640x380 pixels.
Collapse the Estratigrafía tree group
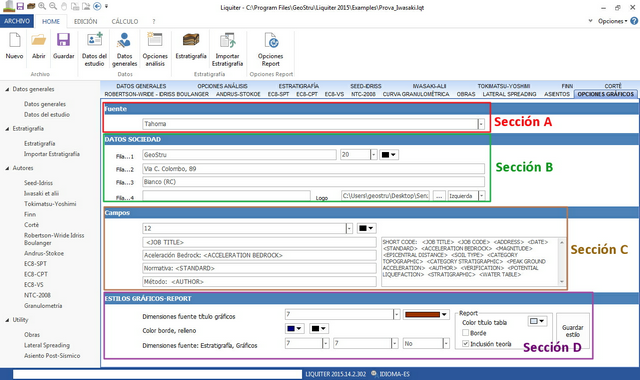coord(7,129)
